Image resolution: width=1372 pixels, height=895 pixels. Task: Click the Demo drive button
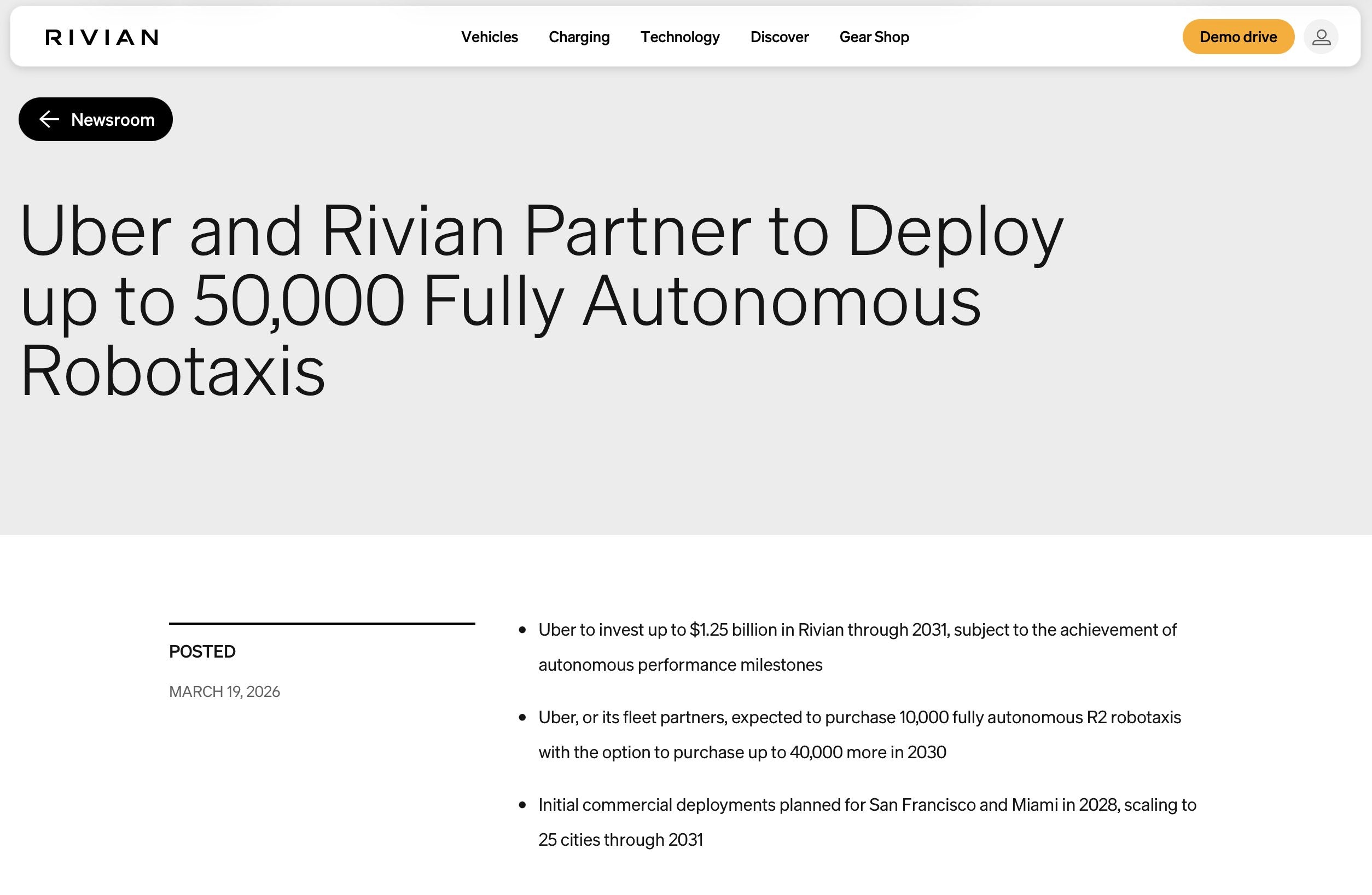tap(1239, 37)
